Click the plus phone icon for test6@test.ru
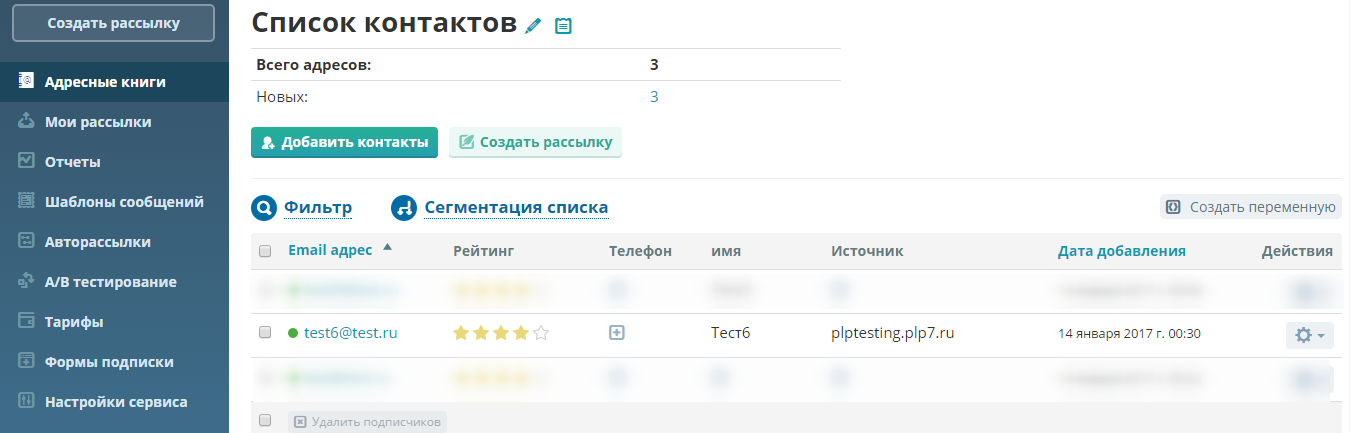Screen dimensions: 1350x433 click(617, 333)
